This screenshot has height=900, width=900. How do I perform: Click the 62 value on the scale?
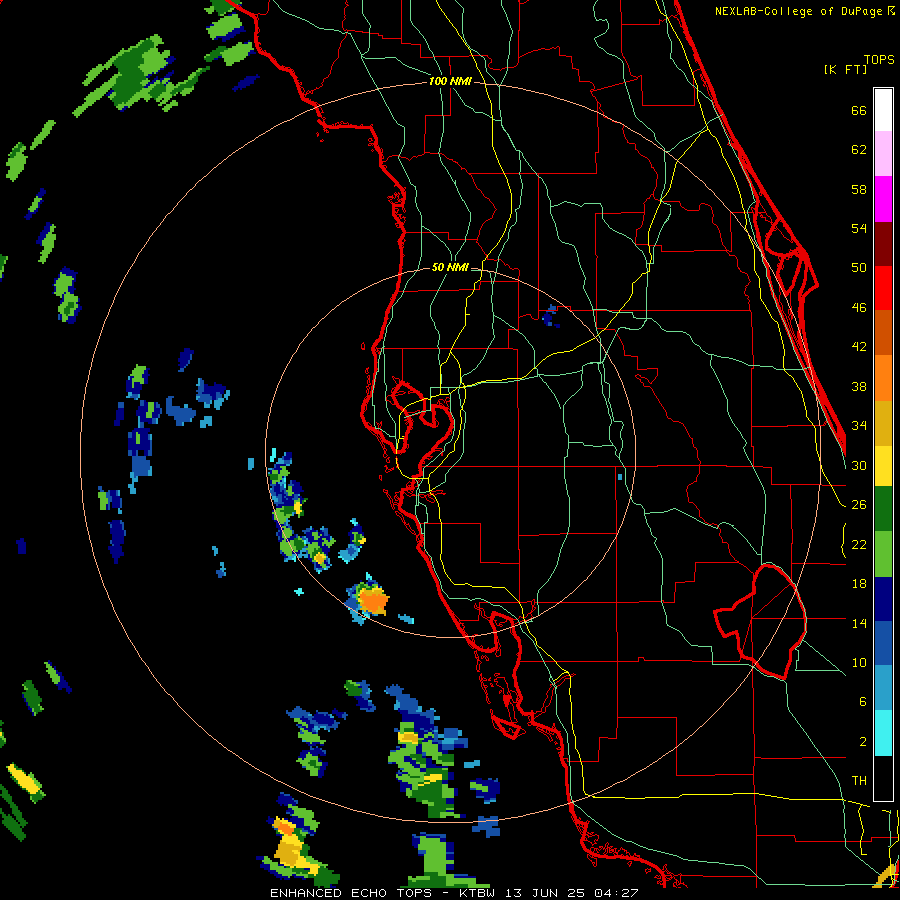[x=859, y=150]
